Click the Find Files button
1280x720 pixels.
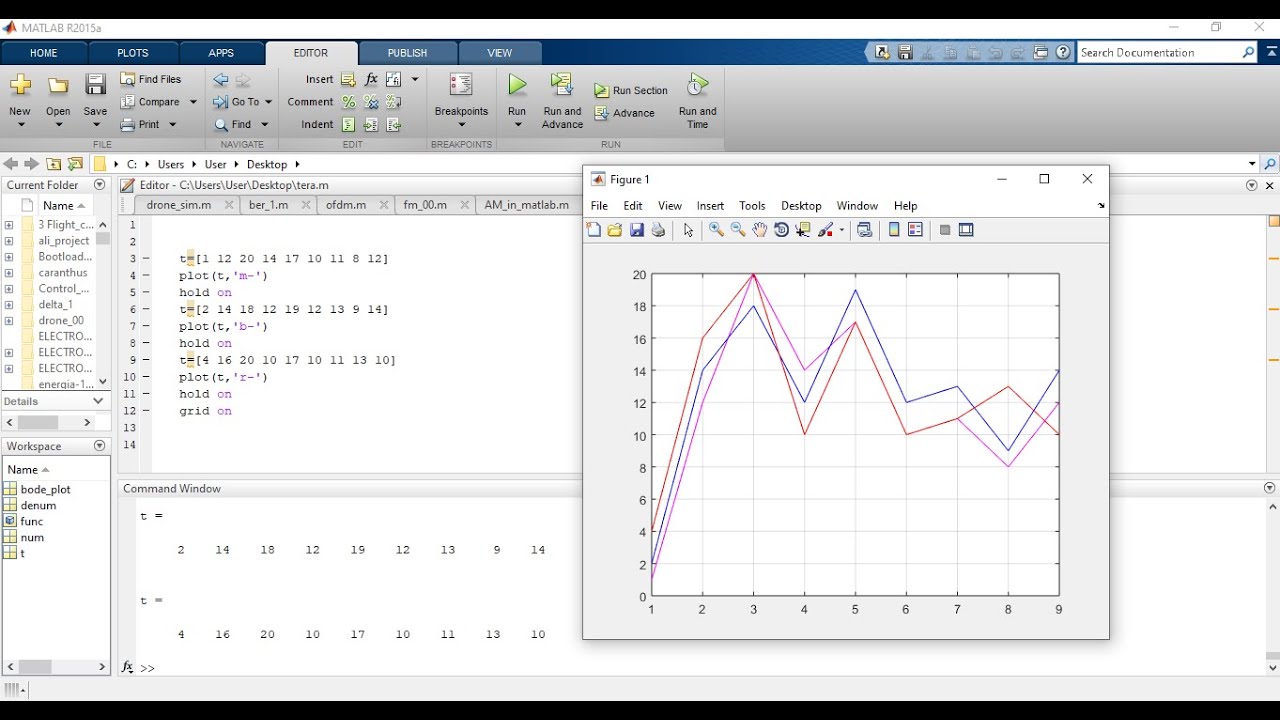coord(151,79)
